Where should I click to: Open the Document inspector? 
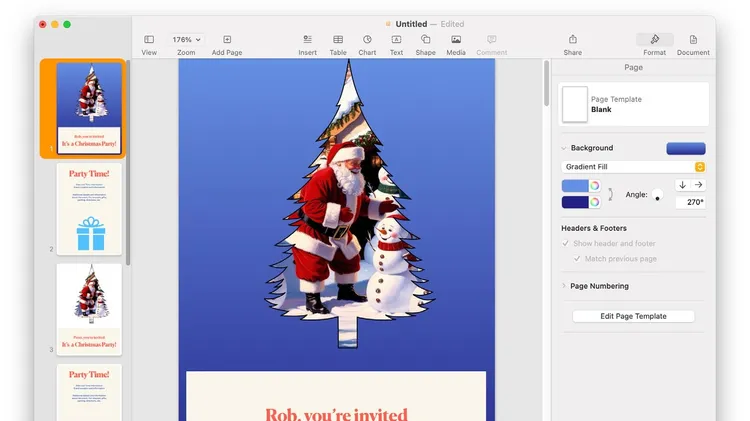click(x=693, y=39)
